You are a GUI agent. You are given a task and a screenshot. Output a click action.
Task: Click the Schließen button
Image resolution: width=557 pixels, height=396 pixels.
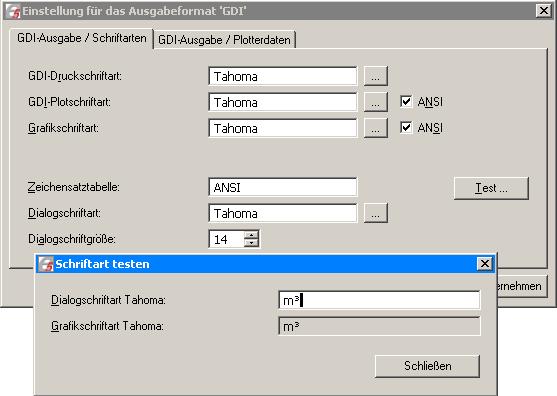click(x=427, y=366)
